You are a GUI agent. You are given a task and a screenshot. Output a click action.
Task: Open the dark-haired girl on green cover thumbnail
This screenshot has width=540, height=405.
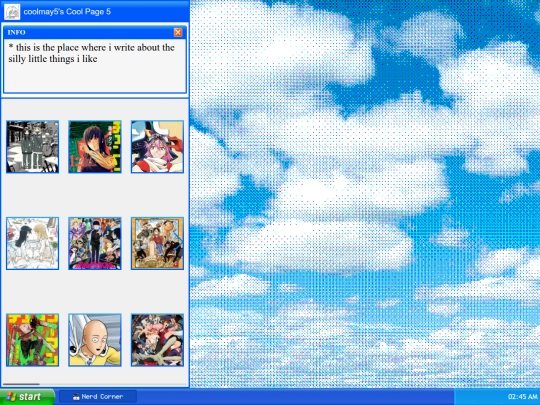(x=95, y=147)
